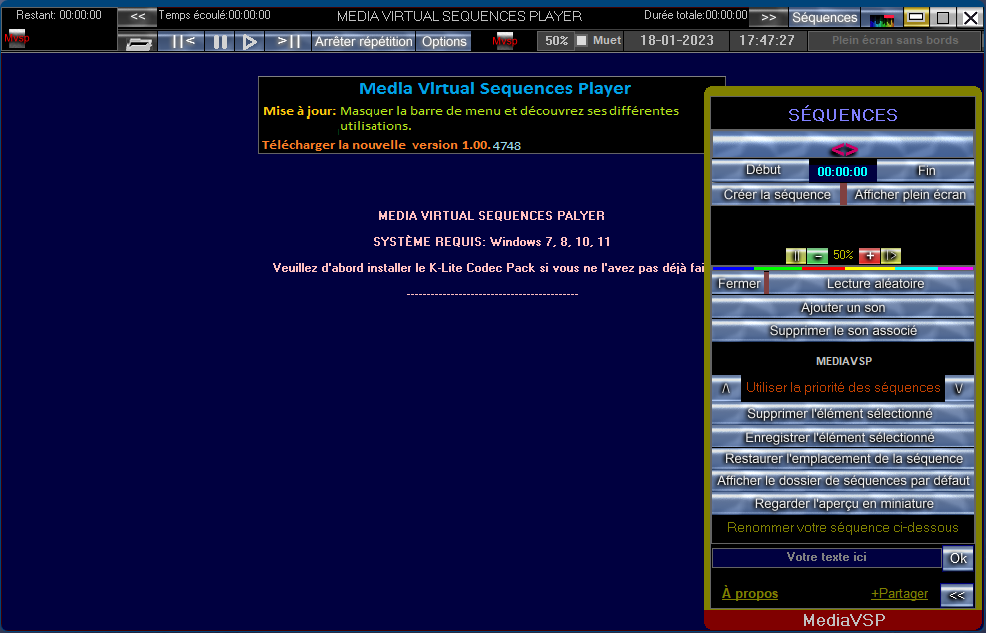Screen dimensions: 986x633
Task: Click the green minus zoom button
Action: tap(817, 256)
